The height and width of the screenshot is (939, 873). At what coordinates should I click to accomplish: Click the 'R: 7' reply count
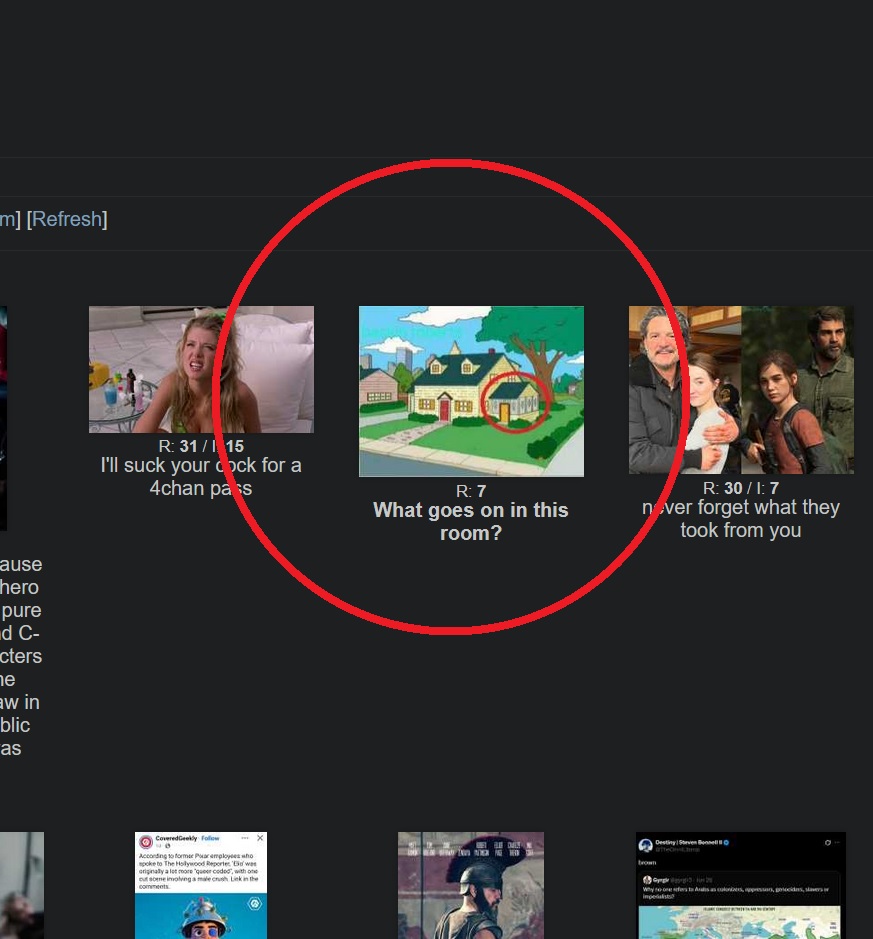coord(471,491)
